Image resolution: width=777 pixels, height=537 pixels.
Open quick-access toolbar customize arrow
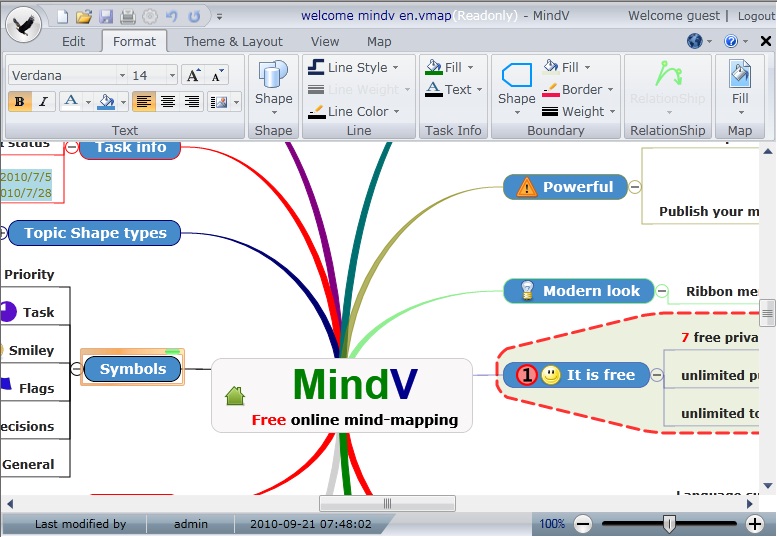point(219,16)
